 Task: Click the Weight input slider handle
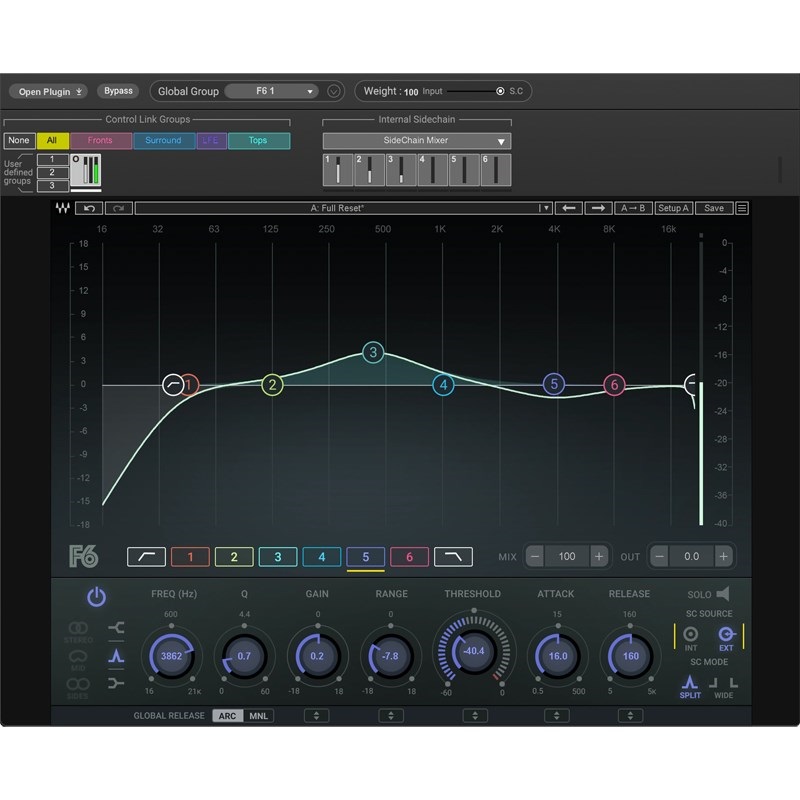coord(500,91)
